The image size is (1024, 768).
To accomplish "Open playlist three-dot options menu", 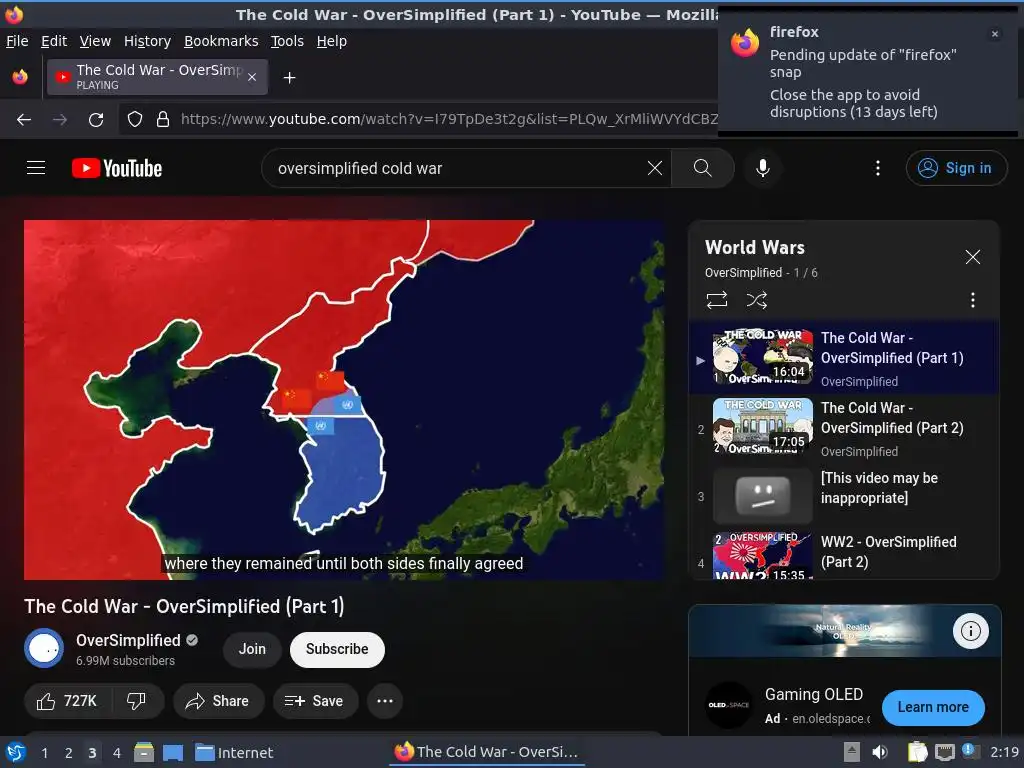I will [x=972, y=300].
